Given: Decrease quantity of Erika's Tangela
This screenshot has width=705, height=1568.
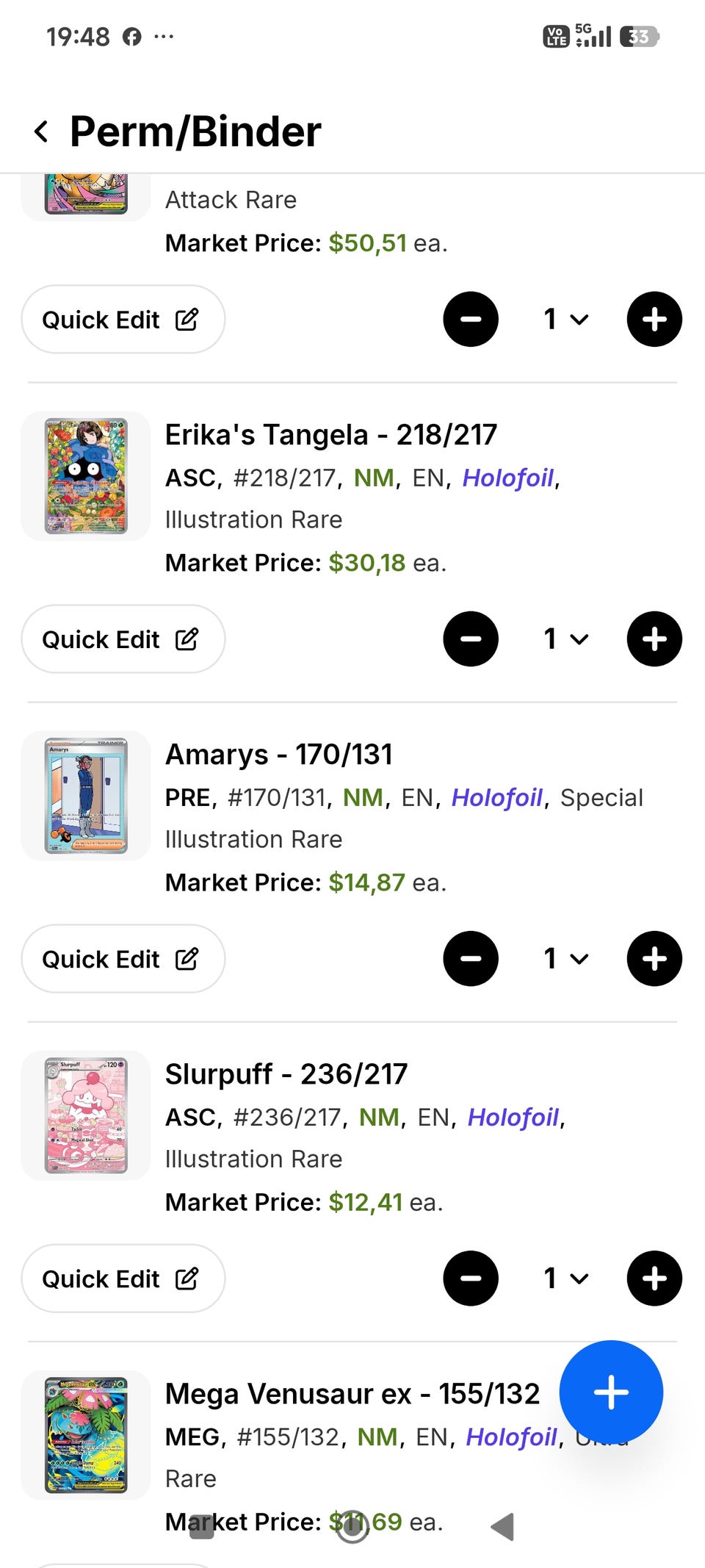Looking at the screenshot, I should 471,639.
